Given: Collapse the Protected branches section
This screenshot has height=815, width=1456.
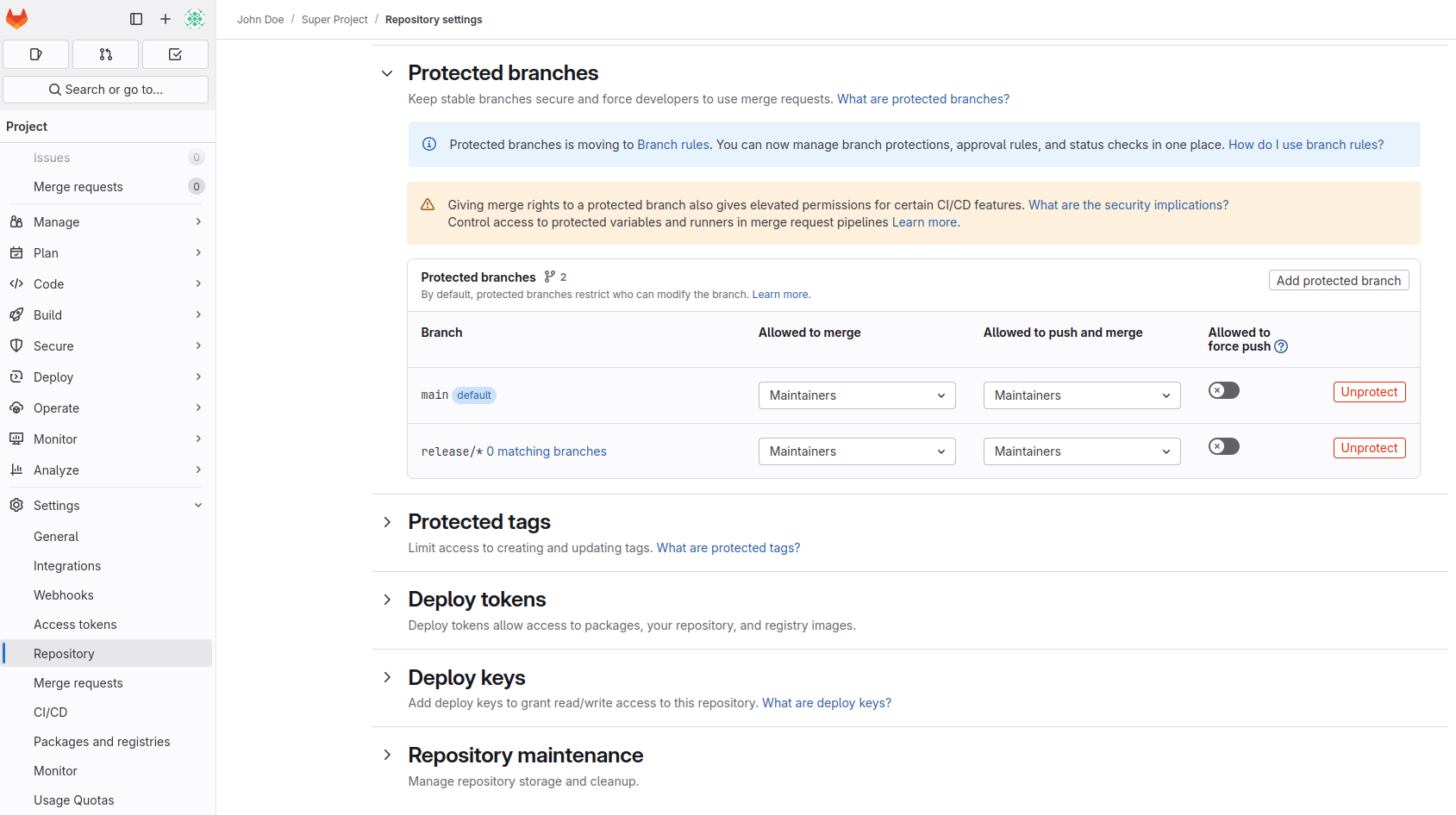Looking at the screenshot, I should (386, 73).
